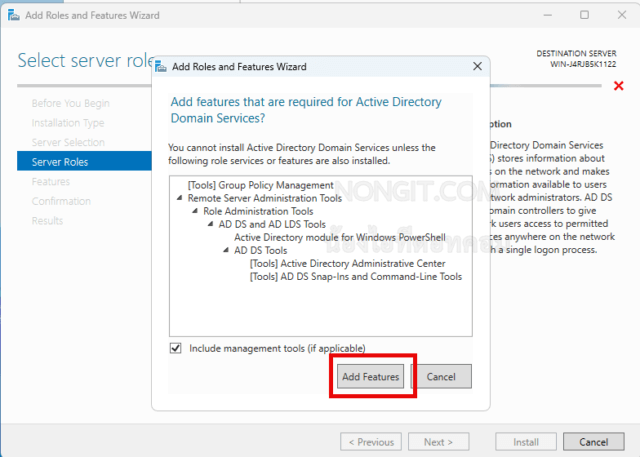
Task: Click the AD DS Tools label
Action: 260,250
